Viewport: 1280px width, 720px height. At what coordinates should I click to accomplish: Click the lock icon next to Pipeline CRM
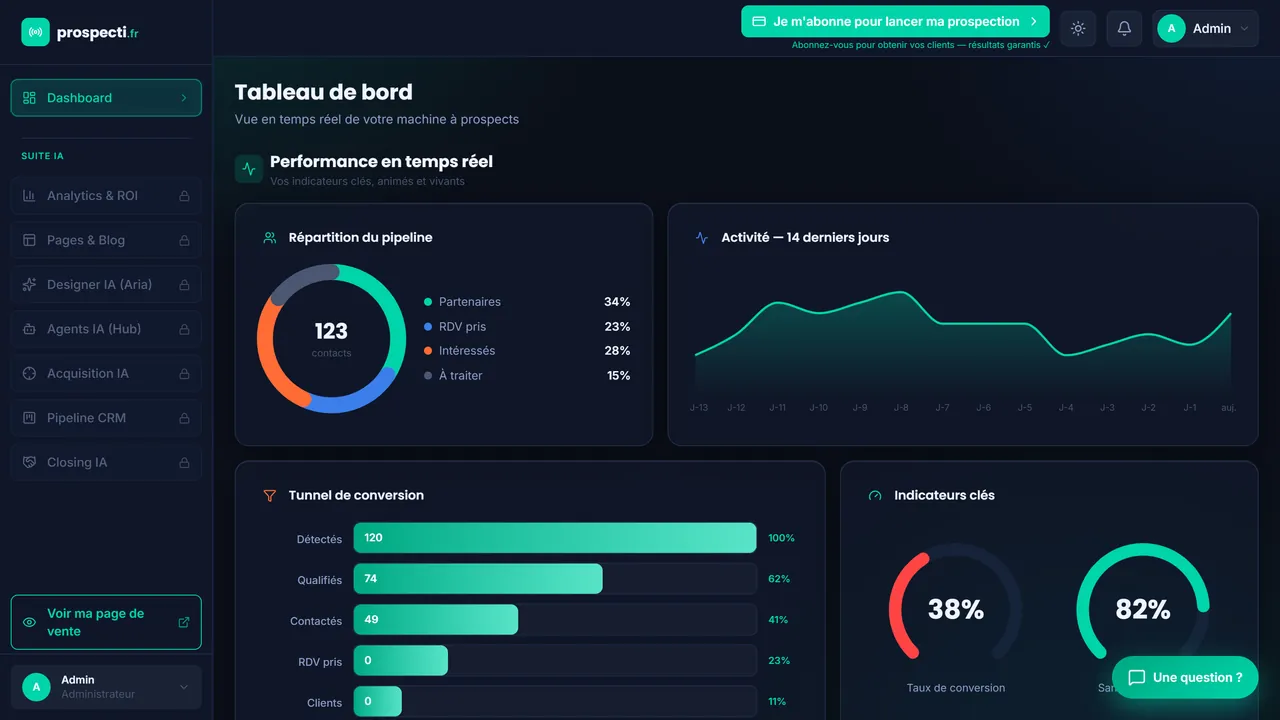[x=184, y=418]
